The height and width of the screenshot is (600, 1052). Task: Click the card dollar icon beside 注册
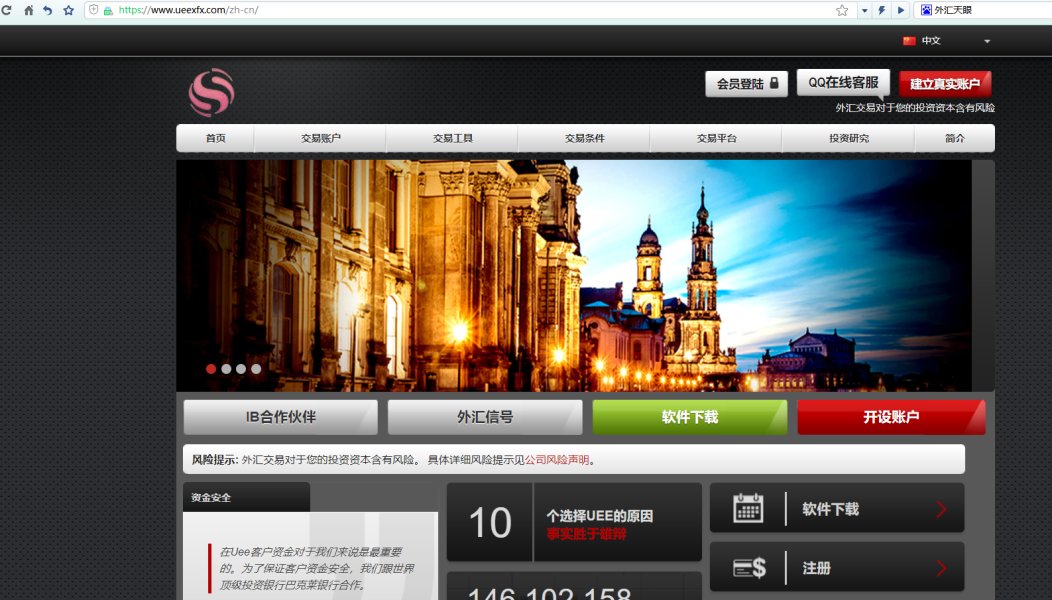coord(749,568)
